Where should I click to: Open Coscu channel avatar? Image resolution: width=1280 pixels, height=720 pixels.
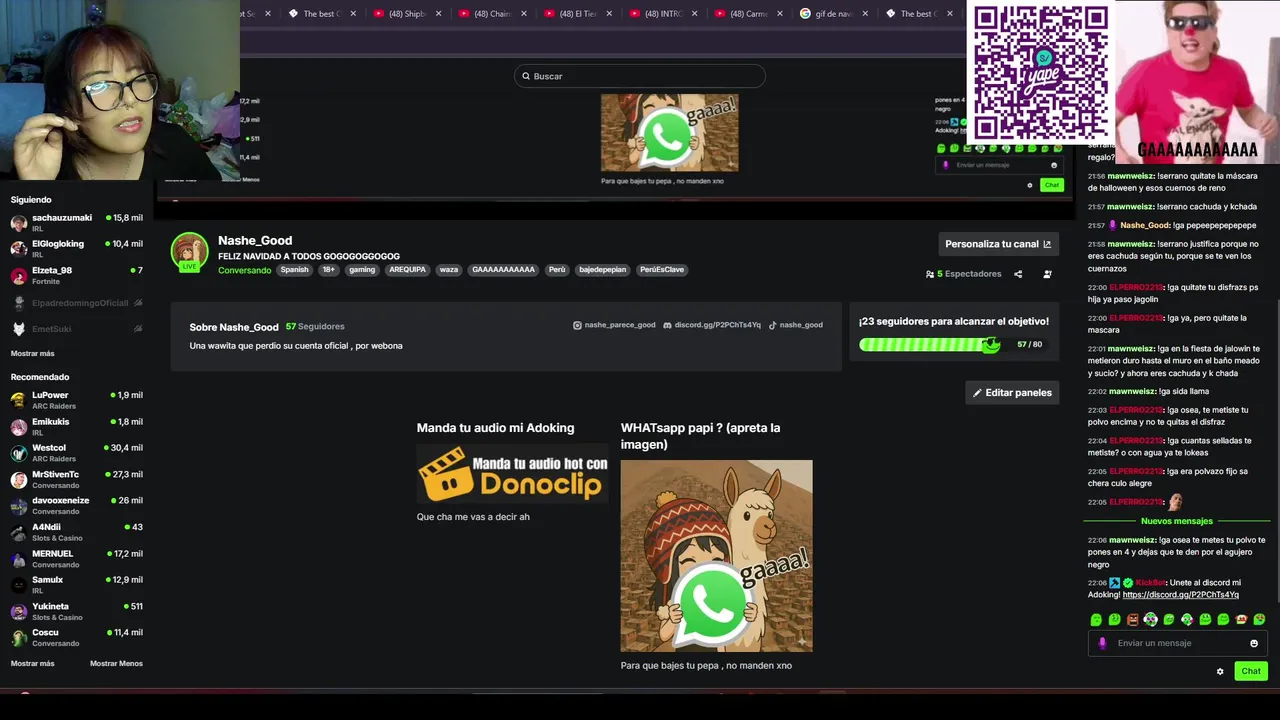pyautogui.click(x=19, y=638)
